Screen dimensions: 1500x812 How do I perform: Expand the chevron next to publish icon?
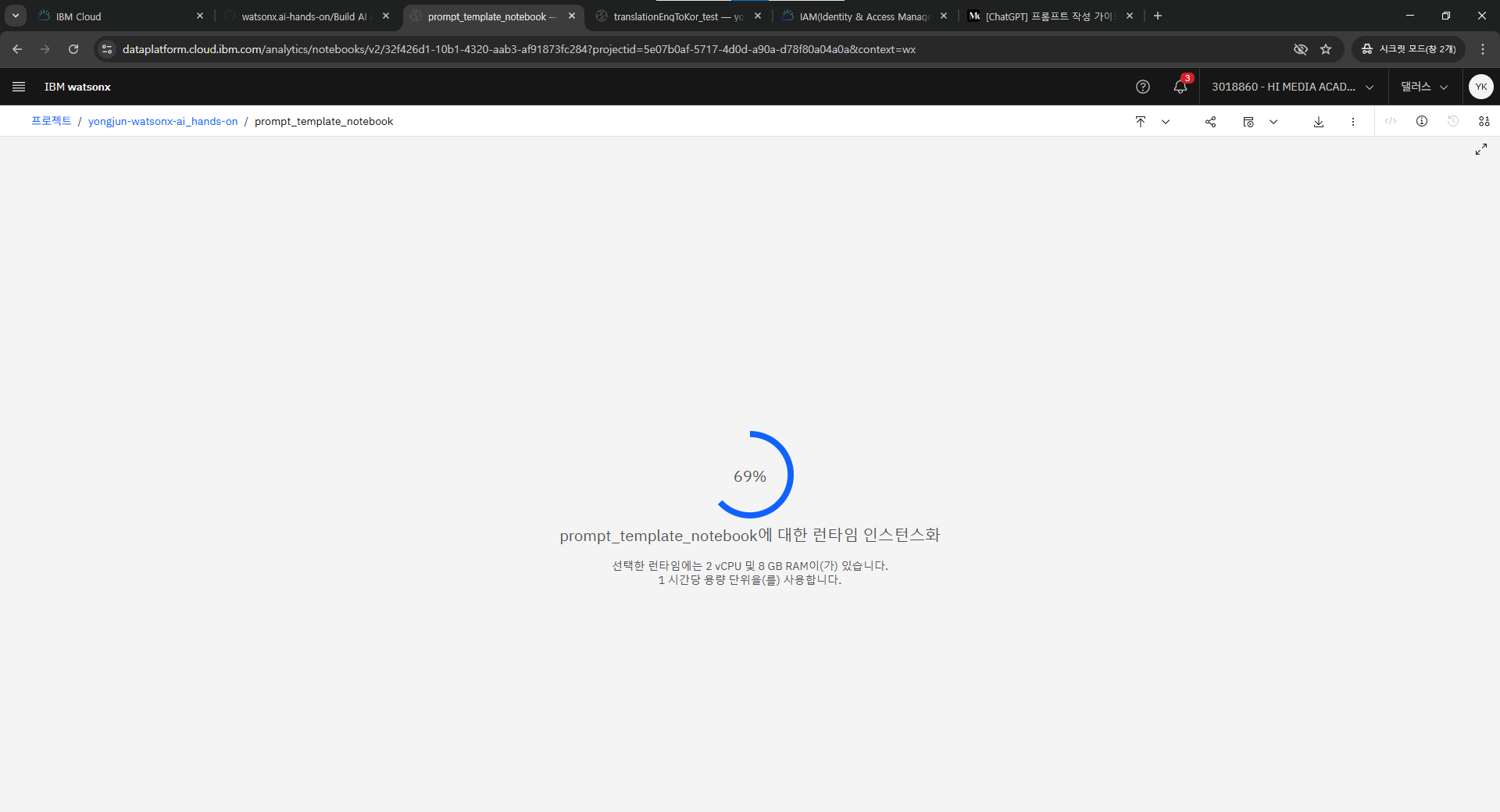(x=1166, y=122)
